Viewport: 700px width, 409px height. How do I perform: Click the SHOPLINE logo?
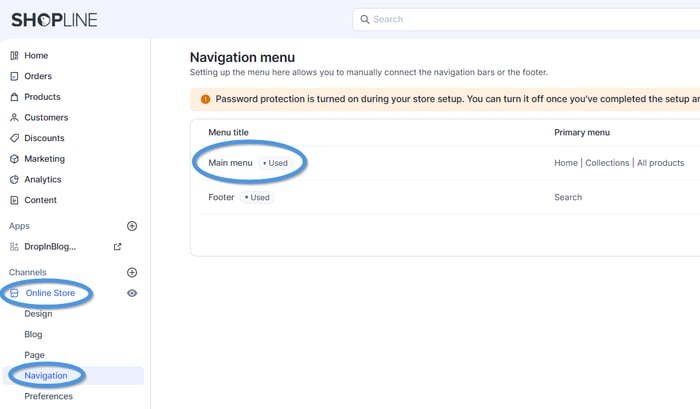point(54,20)
